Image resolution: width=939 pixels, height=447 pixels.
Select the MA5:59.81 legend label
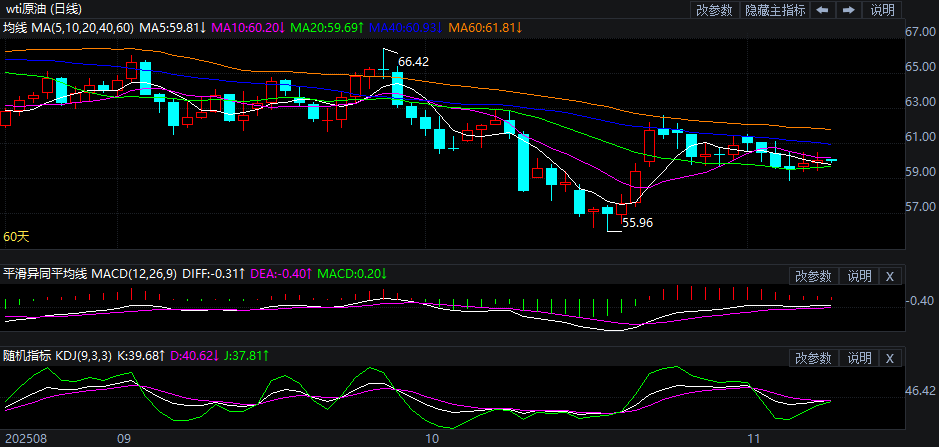[172, 27]
